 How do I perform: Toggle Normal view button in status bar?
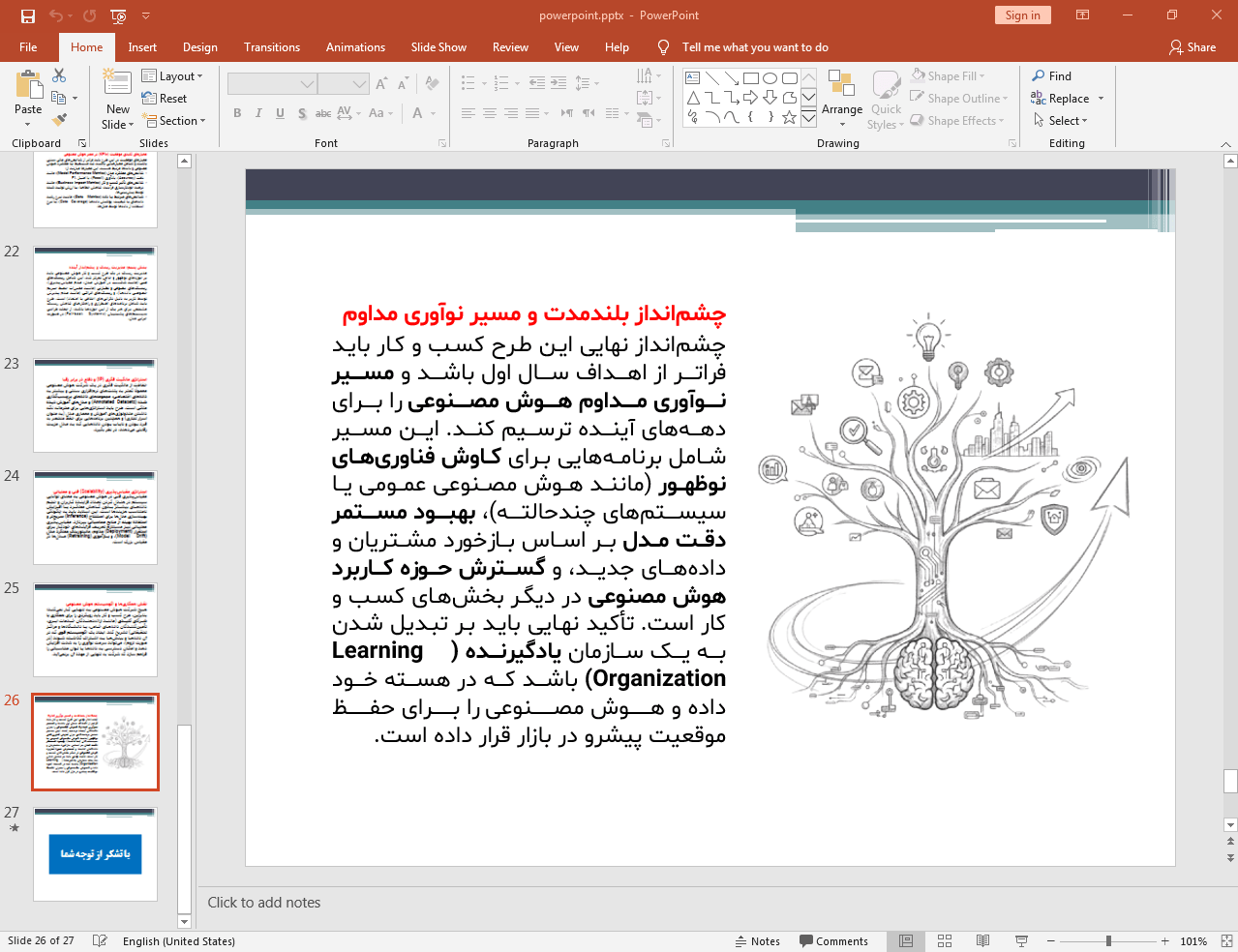[x=906, y=940]
